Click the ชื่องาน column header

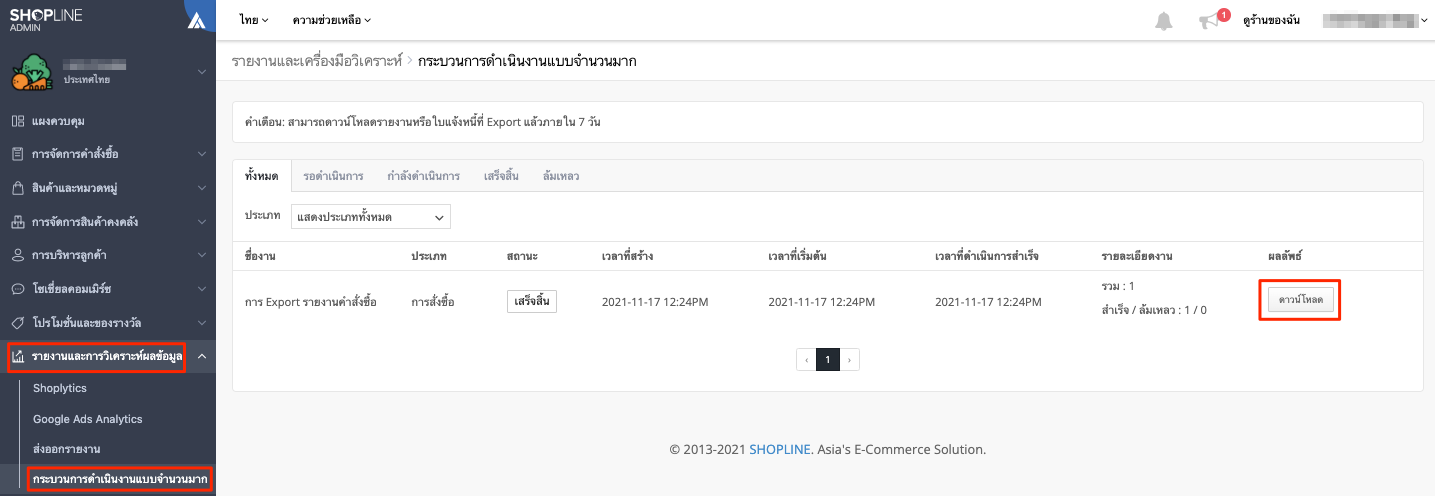tap(260, 256)
